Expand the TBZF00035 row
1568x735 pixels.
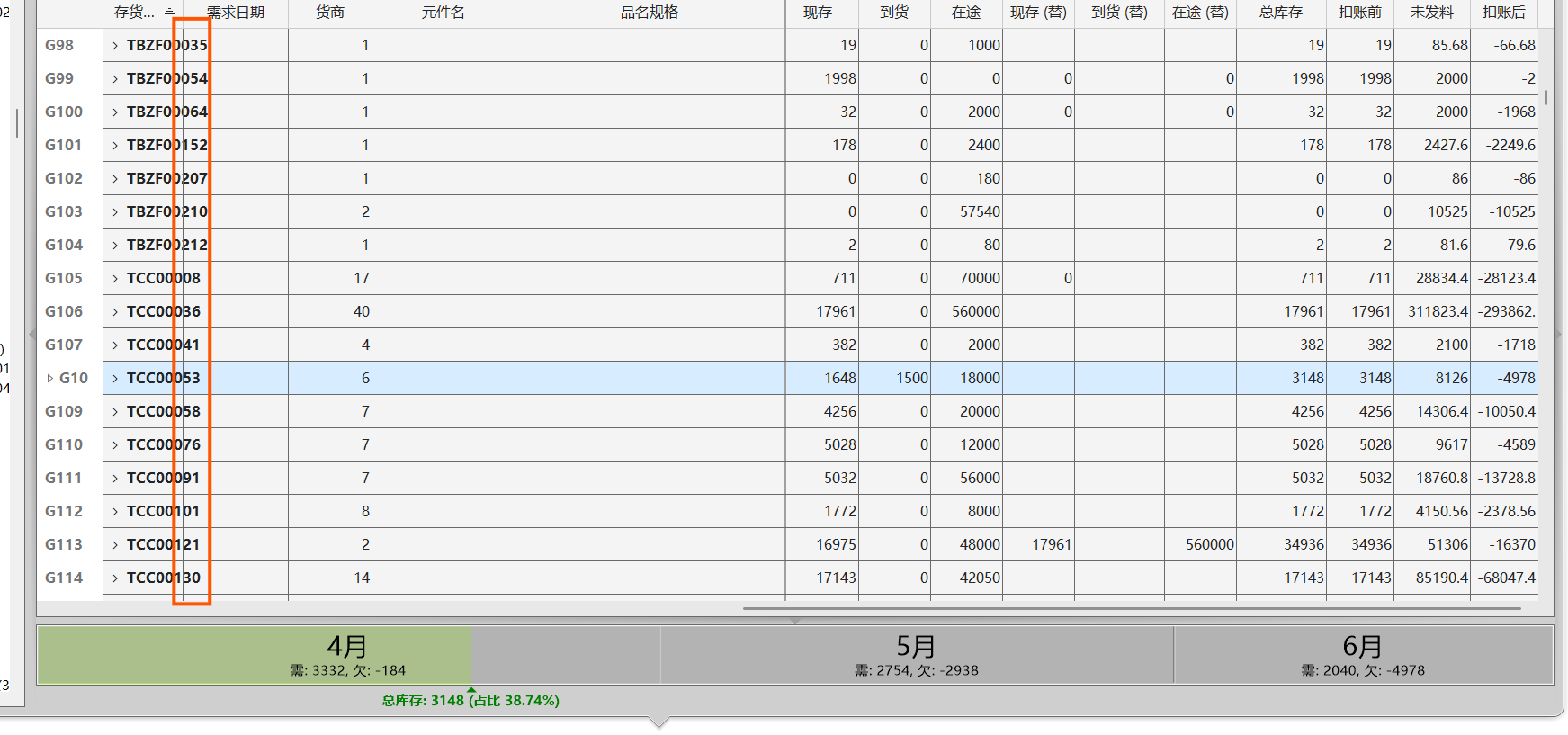115,45
